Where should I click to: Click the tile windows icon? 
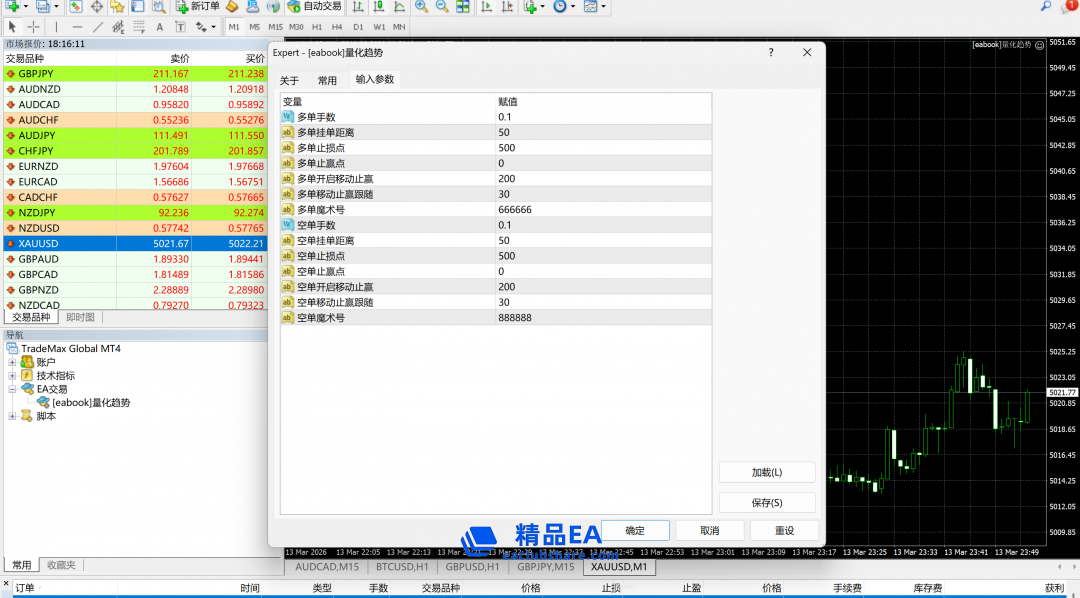click(x=463, y=6)
